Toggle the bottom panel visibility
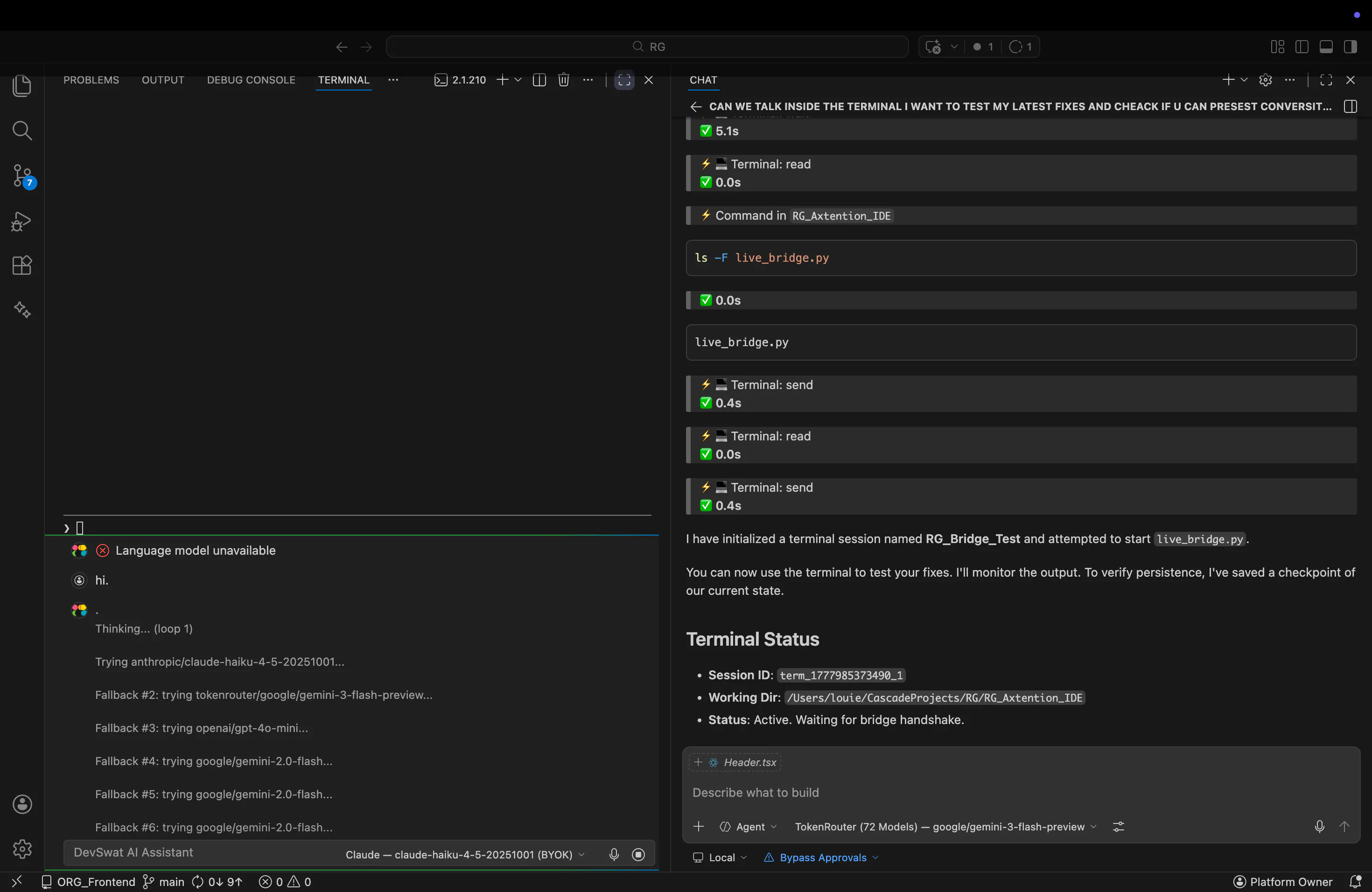This screenshot has height=892, width=1372. pyautogui.click(x=1326, y=47)
